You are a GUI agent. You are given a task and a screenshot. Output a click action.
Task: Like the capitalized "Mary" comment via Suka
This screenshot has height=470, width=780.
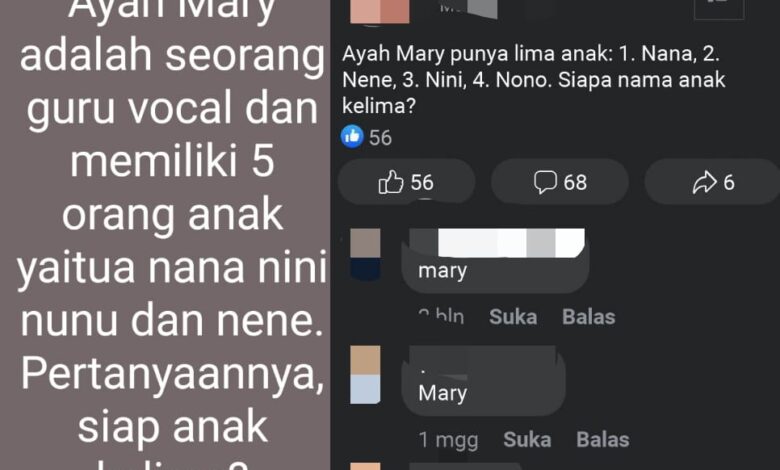tap(527, 439)
